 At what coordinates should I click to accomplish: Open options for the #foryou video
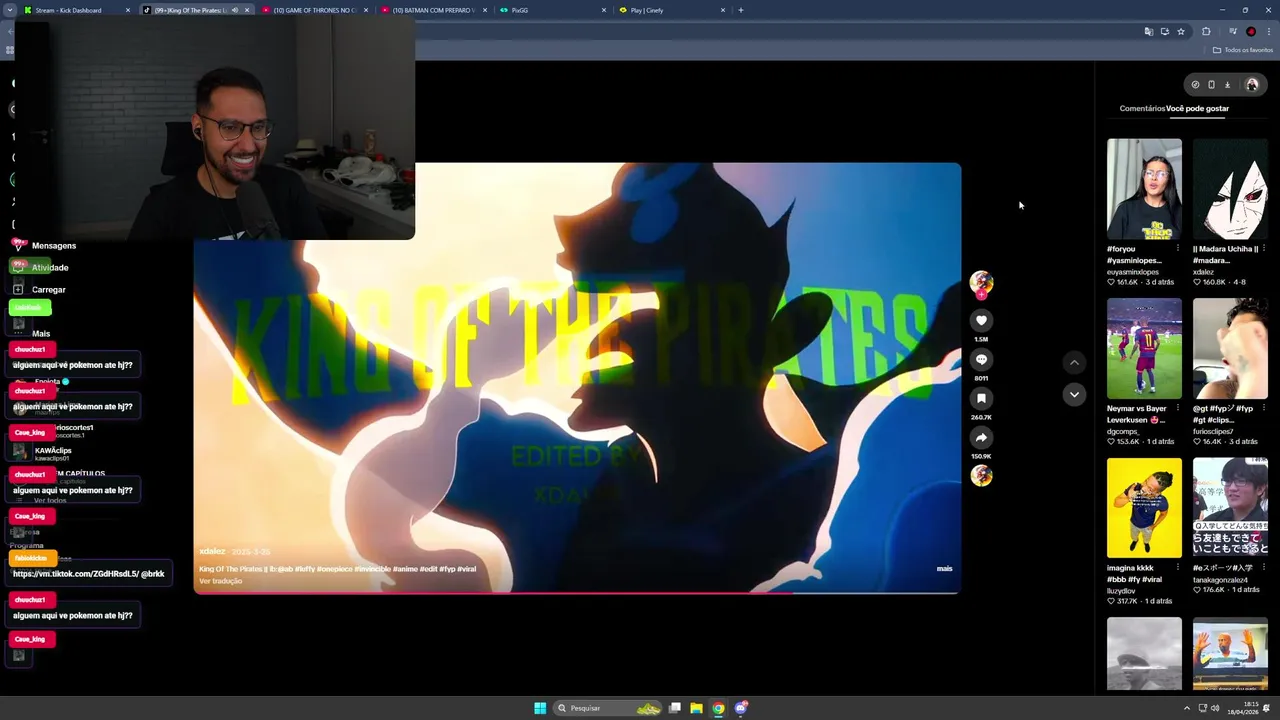pyautogui.click(x=1177, y=248)
